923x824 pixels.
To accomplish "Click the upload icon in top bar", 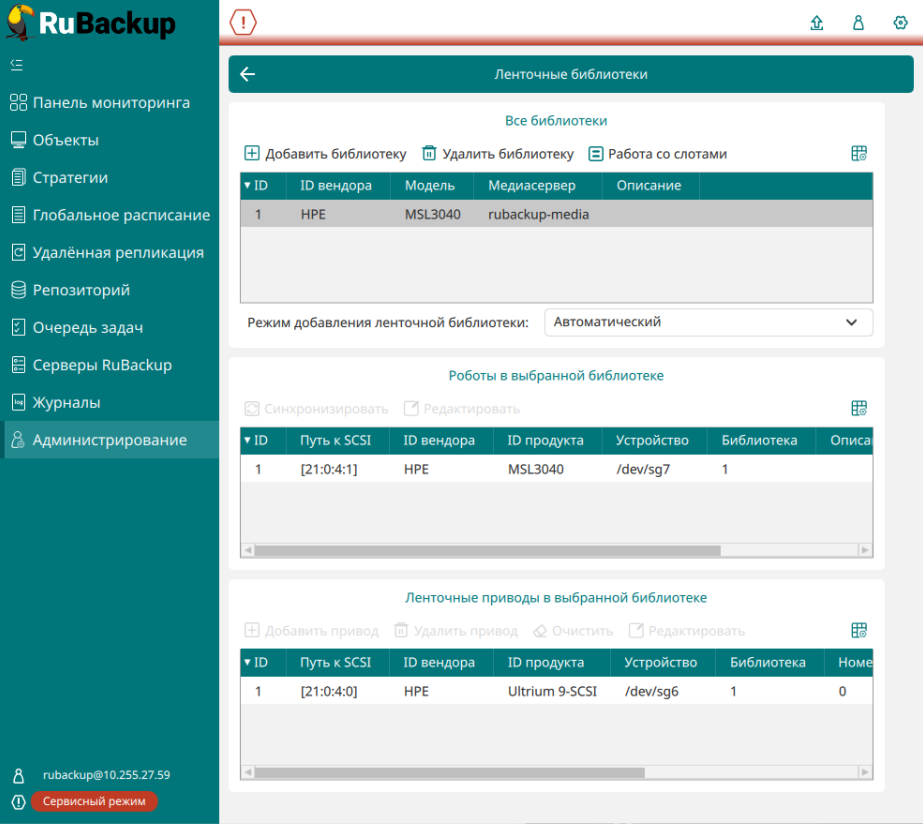I will coord(817,23).
